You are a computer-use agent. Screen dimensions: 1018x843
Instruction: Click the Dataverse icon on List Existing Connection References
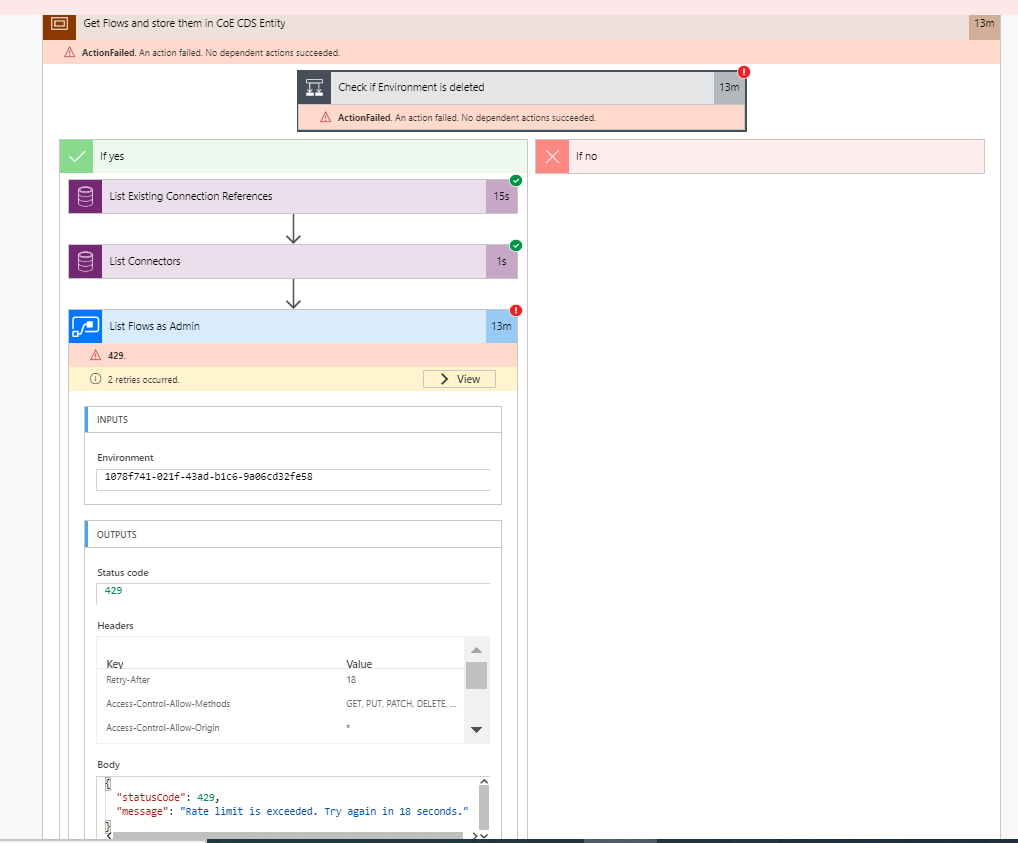(85, 196)
